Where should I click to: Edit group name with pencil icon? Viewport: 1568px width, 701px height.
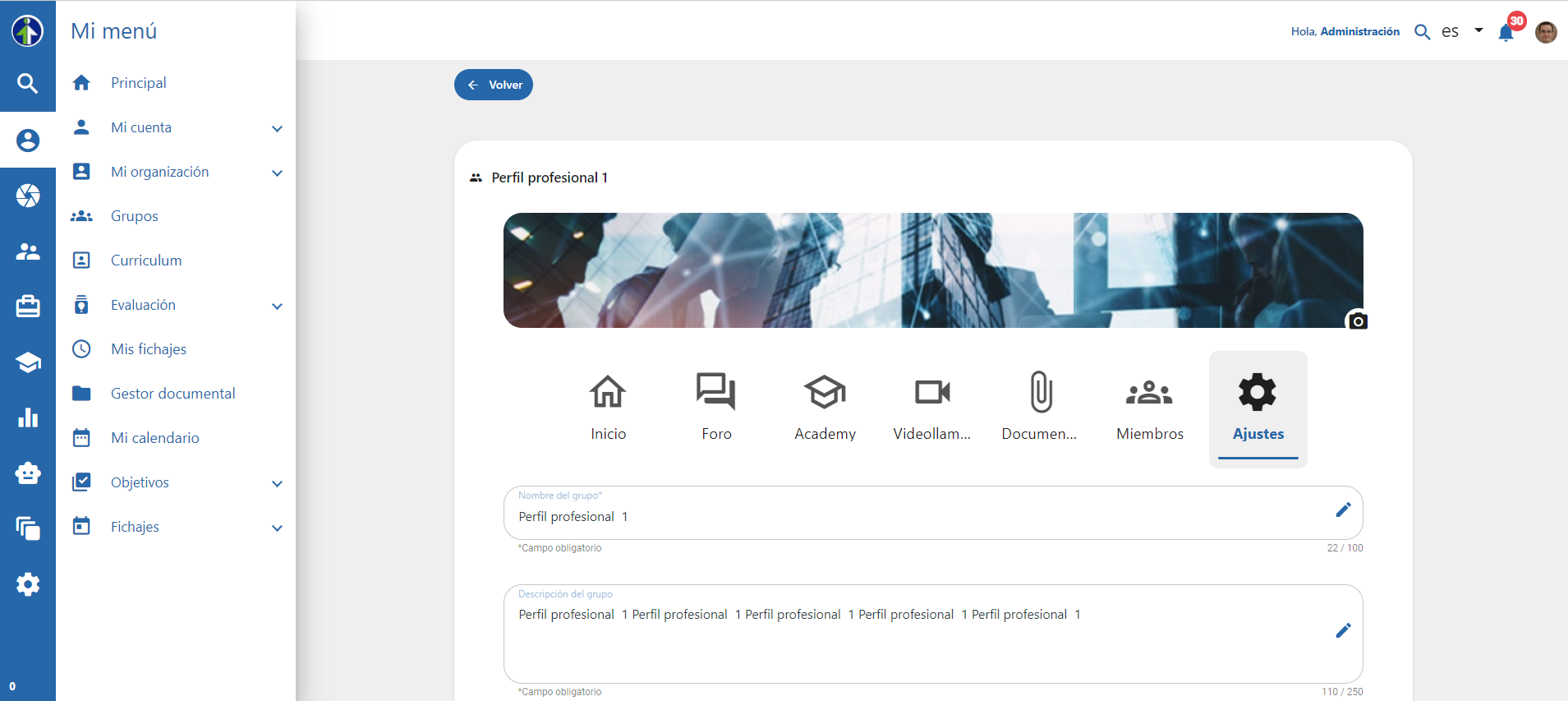[x=1343, y=510]
